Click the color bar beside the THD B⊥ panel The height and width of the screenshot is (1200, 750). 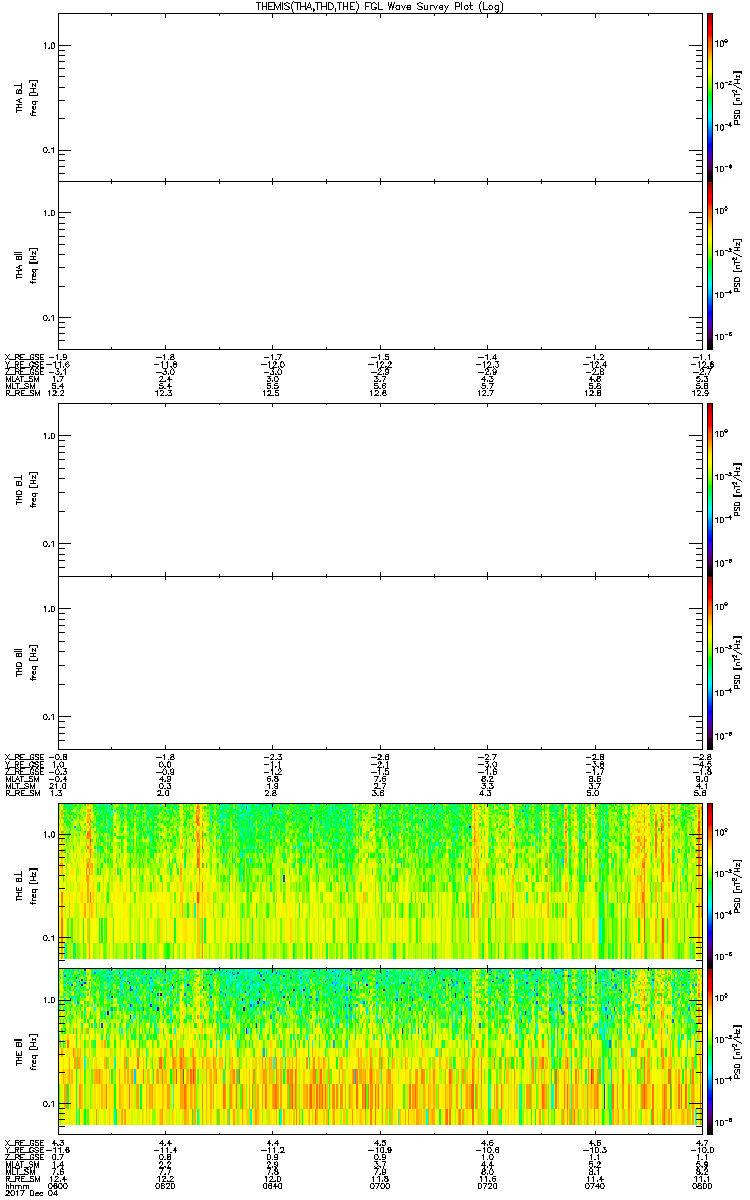click(710, 490)
